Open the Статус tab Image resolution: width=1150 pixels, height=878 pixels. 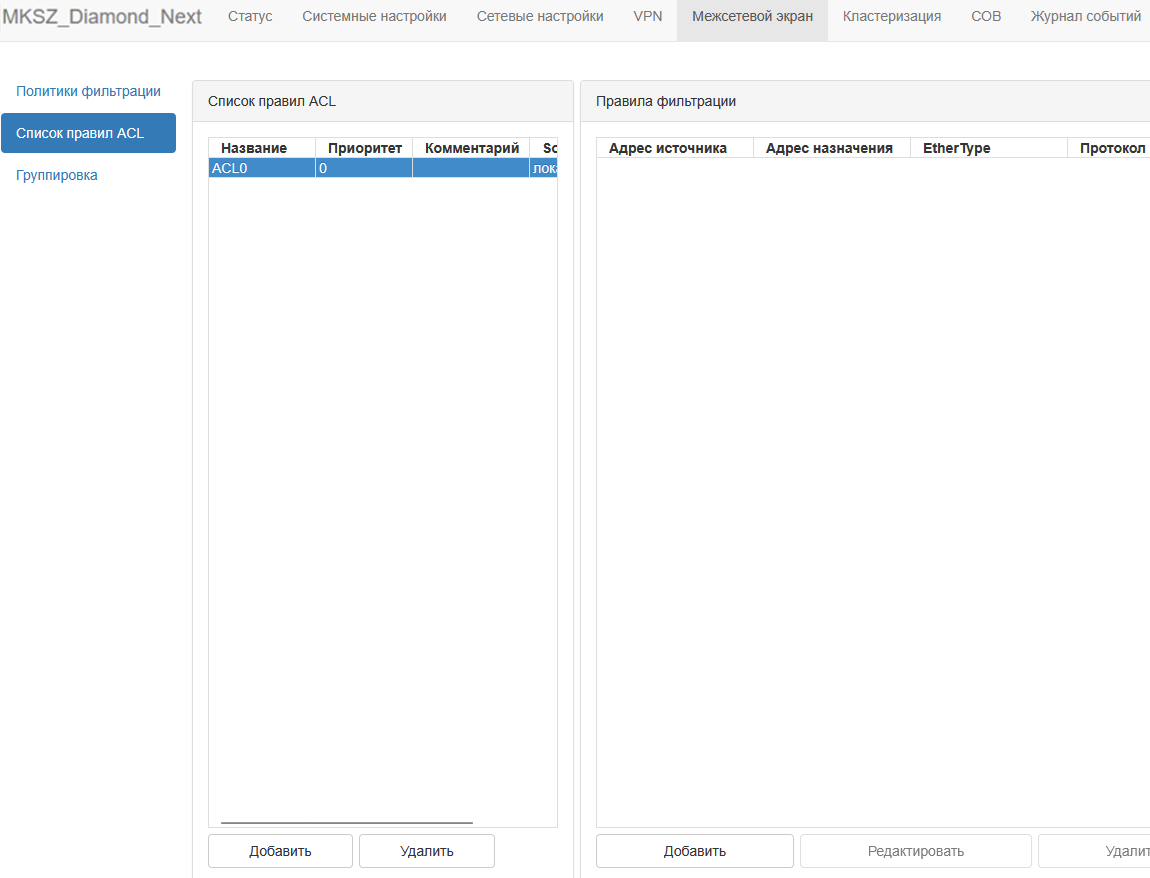(250, 17)
